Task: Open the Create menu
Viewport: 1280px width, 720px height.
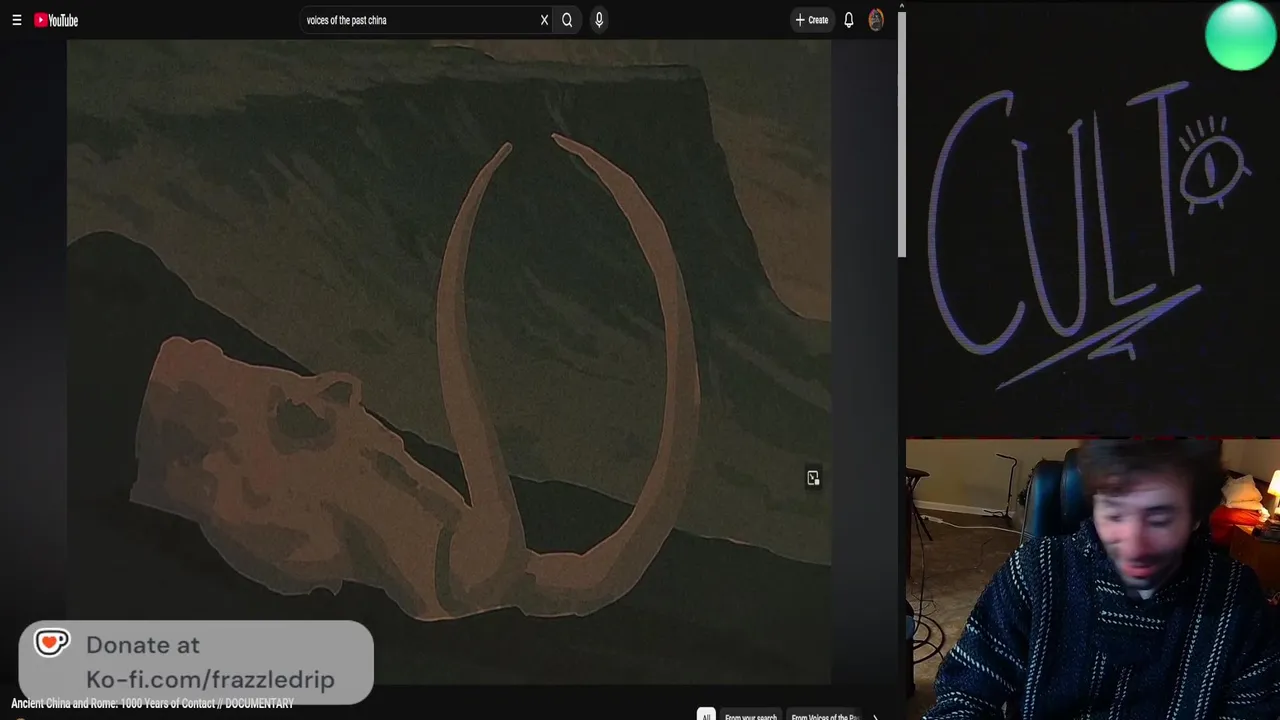Action: [811, 20]
